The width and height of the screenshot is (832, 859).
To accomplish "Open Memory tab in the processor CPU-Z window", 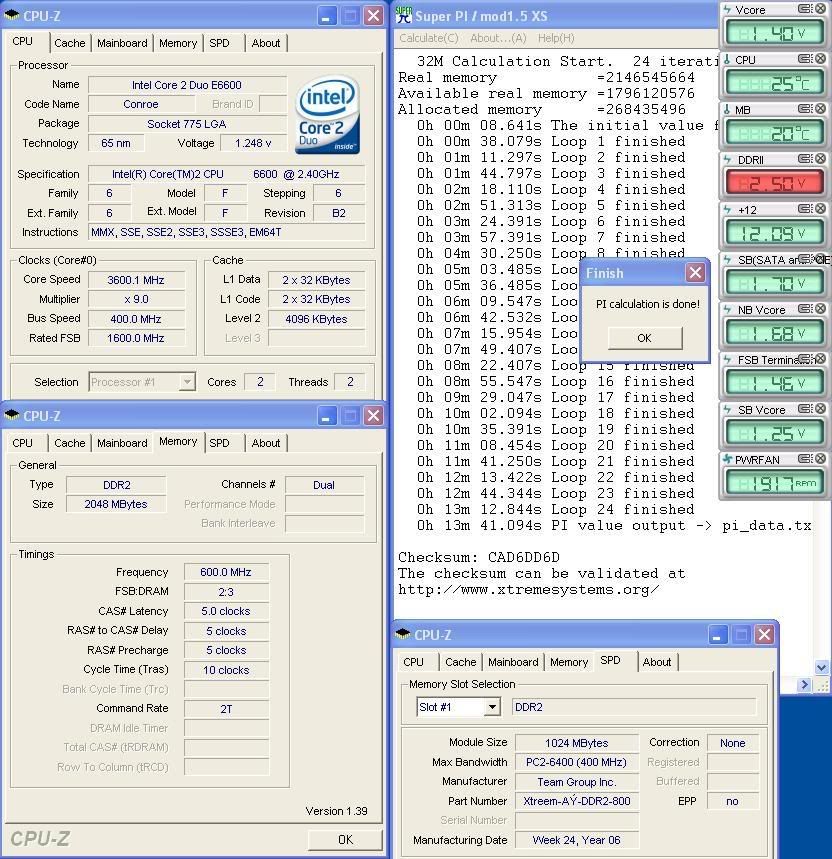I will tap(178, 43).
